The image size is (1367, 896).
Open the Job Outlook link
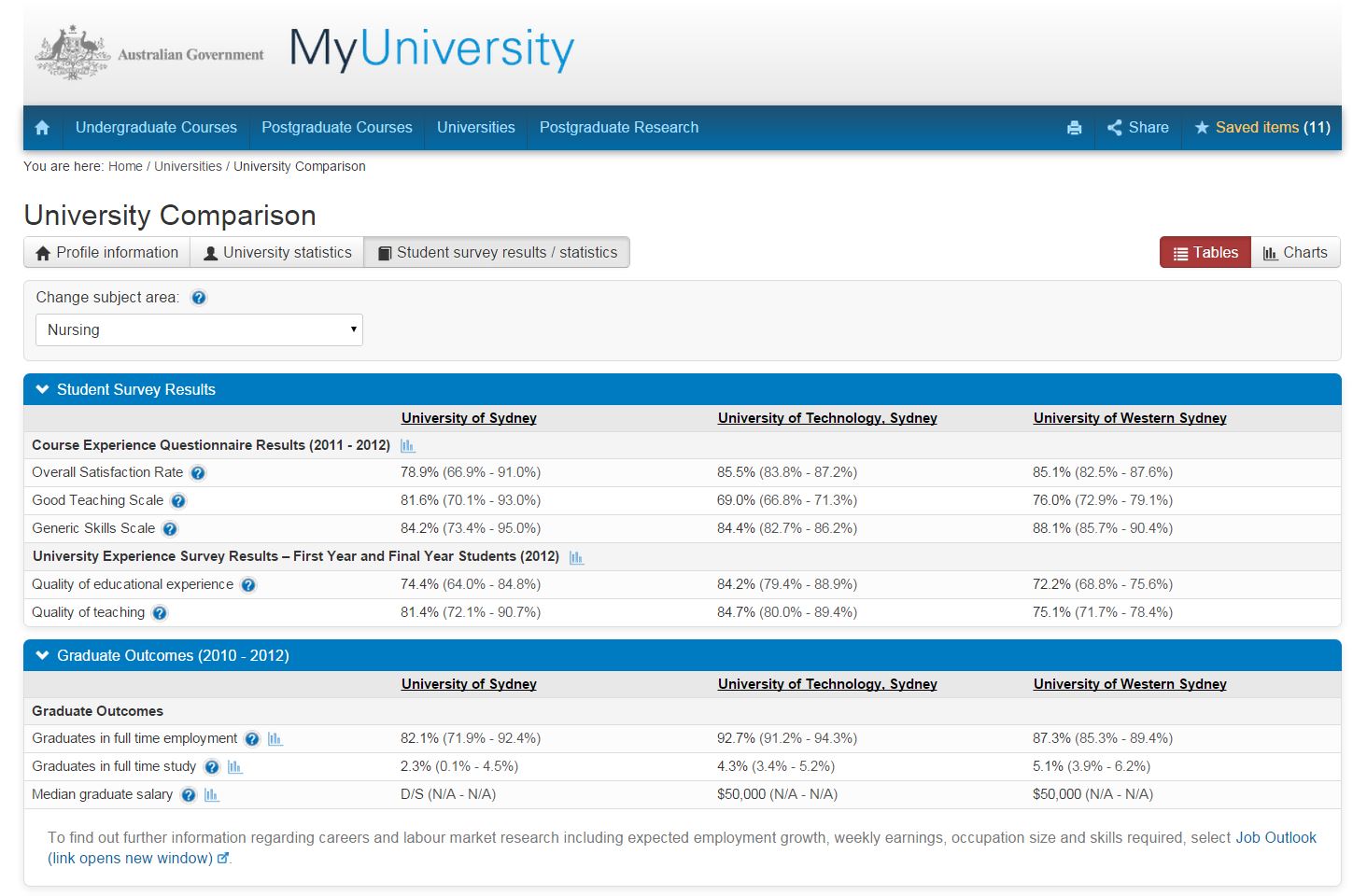click(1275, 838)
